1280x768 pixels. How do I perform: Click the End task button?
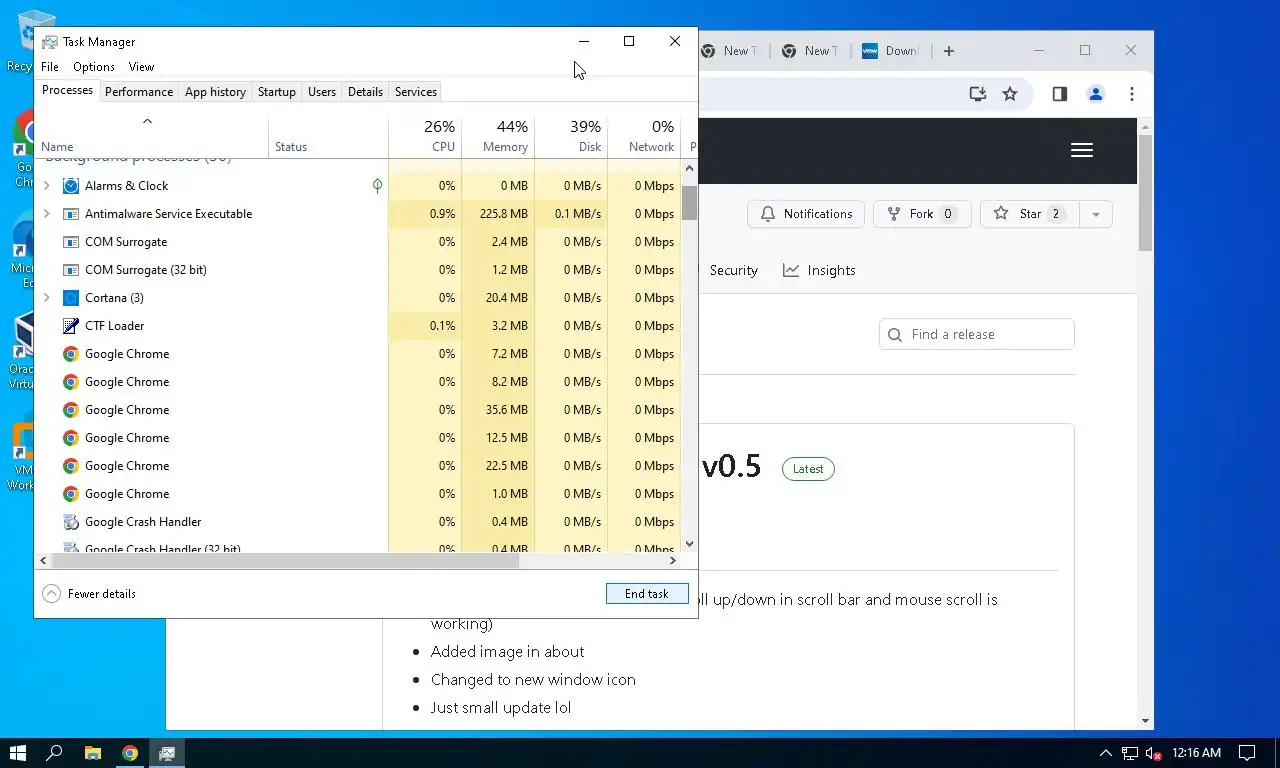[647, 594]
